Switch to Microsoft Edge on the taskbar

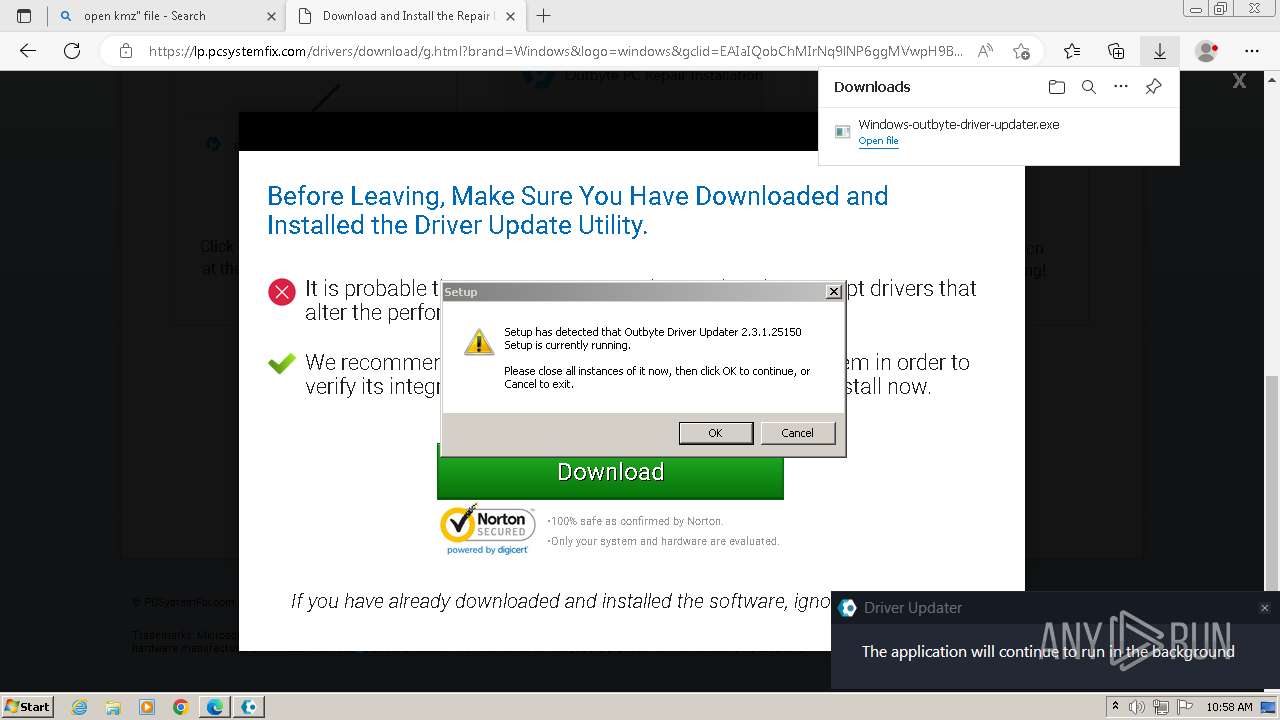pyautogui.click(x=215, y=707)
